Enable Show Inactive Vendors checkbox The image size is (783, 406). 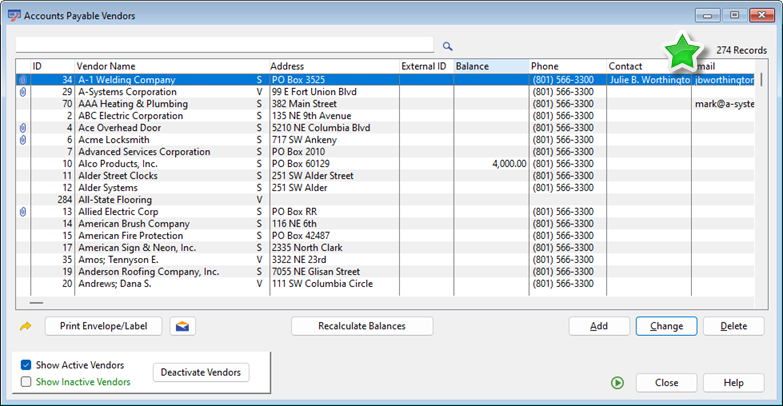point(26,382)
